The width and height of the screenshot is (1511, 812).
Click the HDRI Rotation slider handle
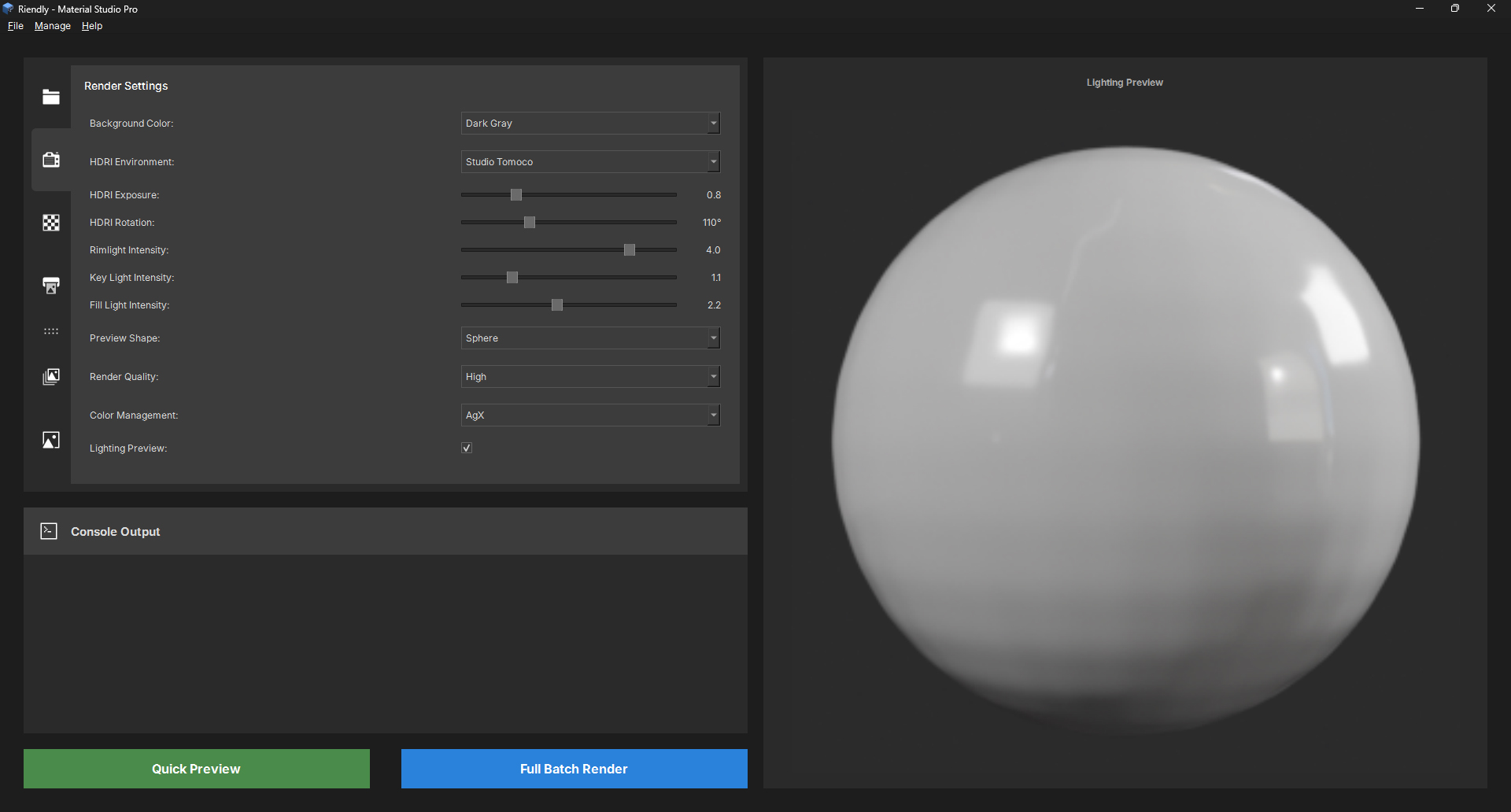pyautogui.click(x=530, y=222)
